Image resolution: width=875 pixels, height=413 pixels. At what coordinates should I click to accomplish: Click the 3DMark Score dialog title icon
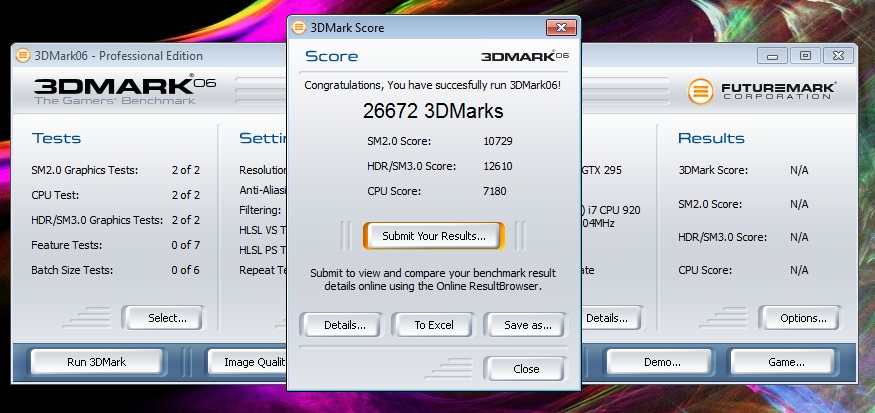(299, 27)
